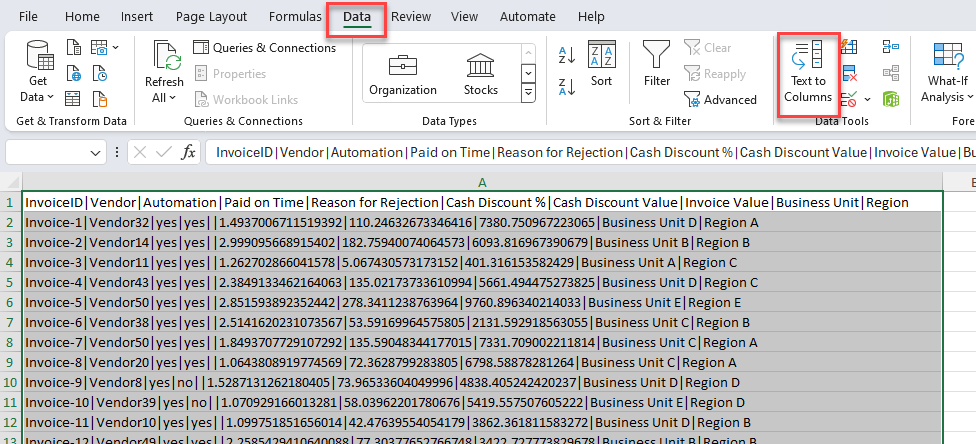
Task: Click the From Table/Range icon
Action: (x=74, y=99)
